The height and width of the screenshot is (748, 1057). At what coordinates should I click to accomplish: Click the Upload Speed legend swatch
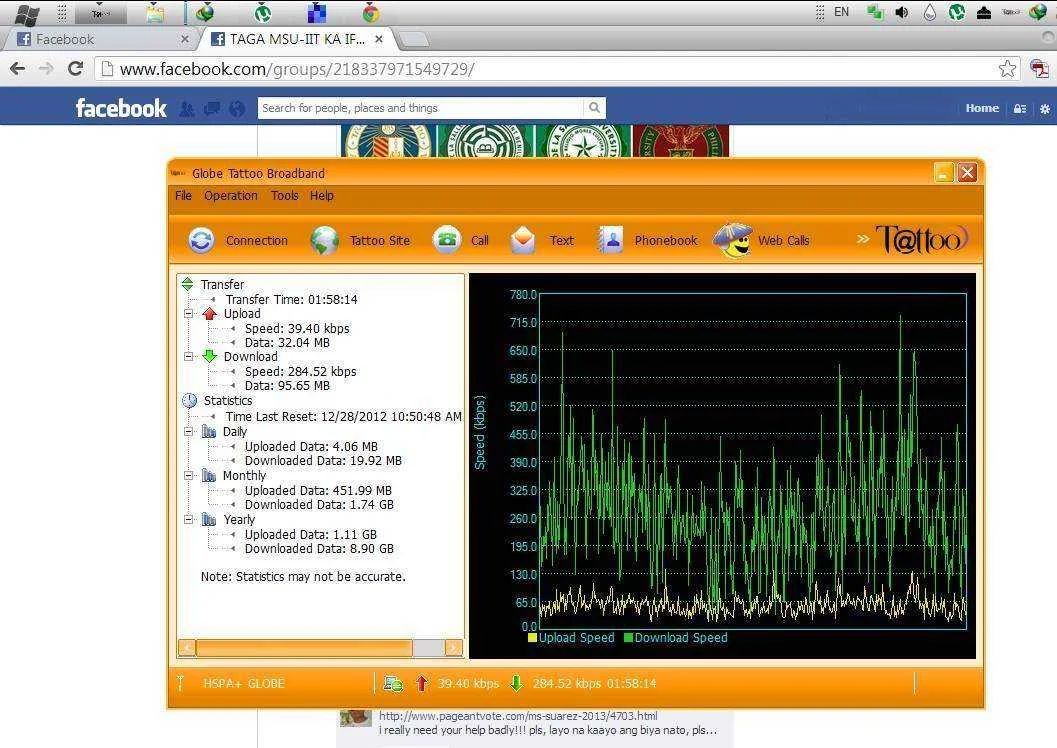(533, 637)
